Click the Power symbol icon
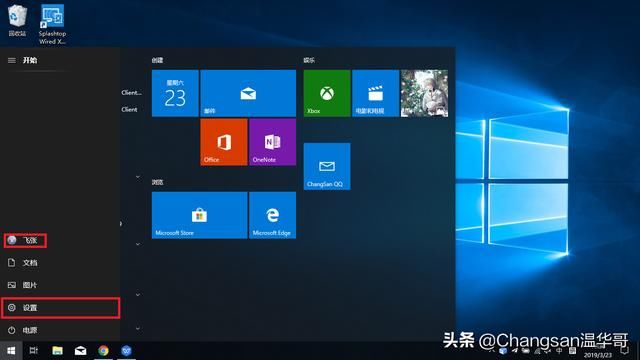640x360 pixels. 12,330
